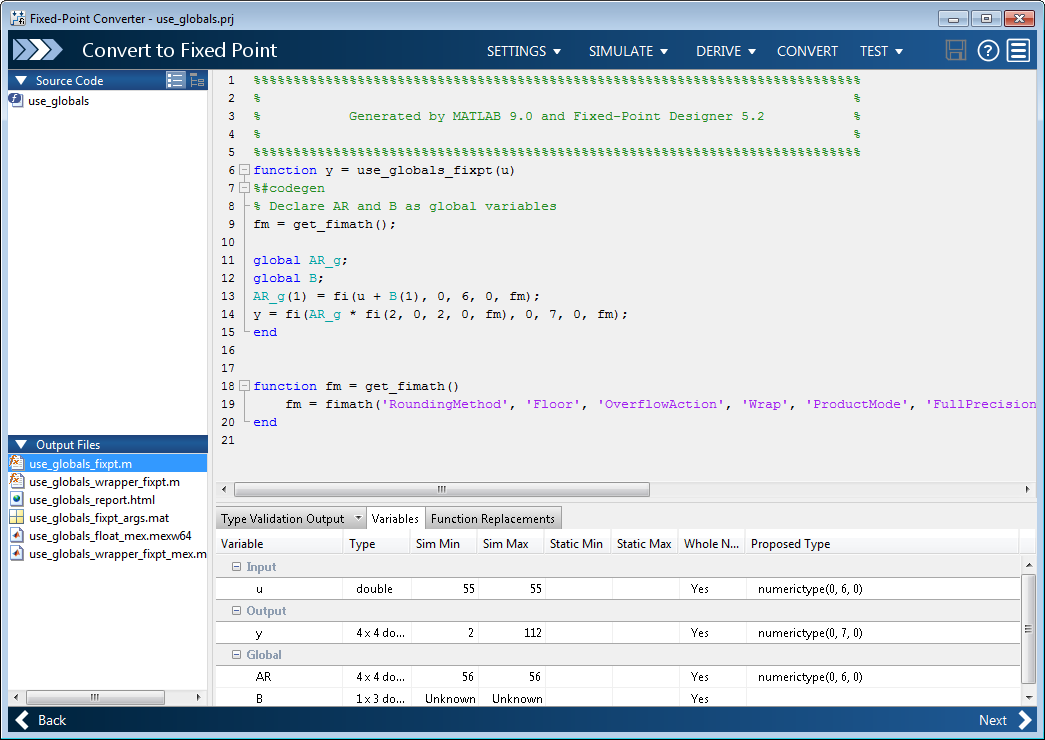Click the code editor horizontal scrollbar

[440, 490]
